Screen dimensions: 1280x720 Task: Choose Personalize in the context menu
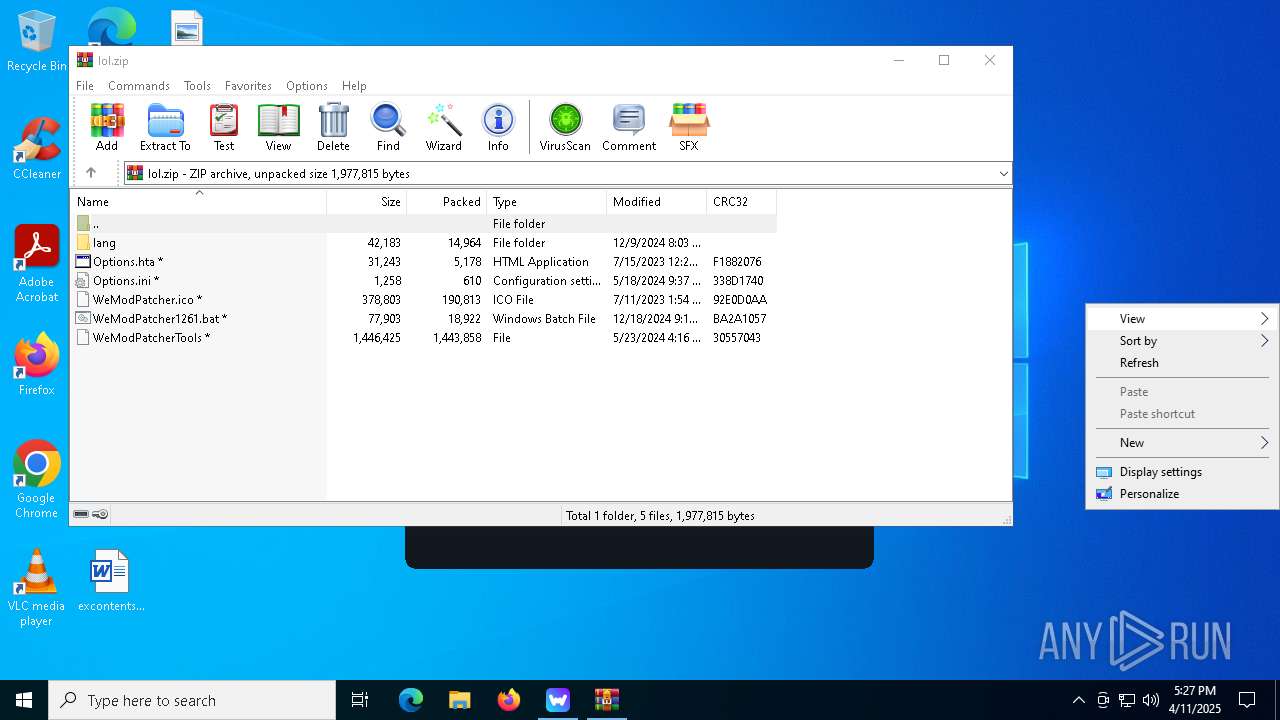(x=1181, y=494)
